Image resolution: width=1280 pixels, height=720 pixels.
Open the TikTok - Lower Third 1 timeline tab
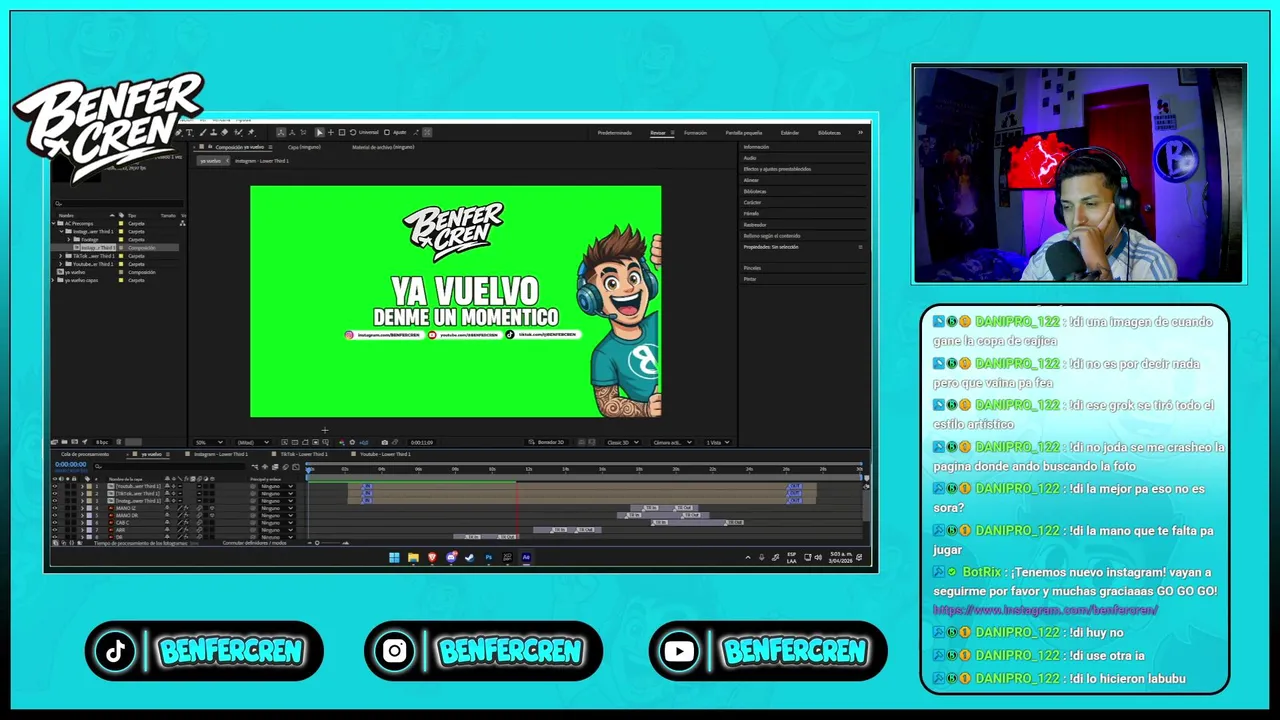304,454
